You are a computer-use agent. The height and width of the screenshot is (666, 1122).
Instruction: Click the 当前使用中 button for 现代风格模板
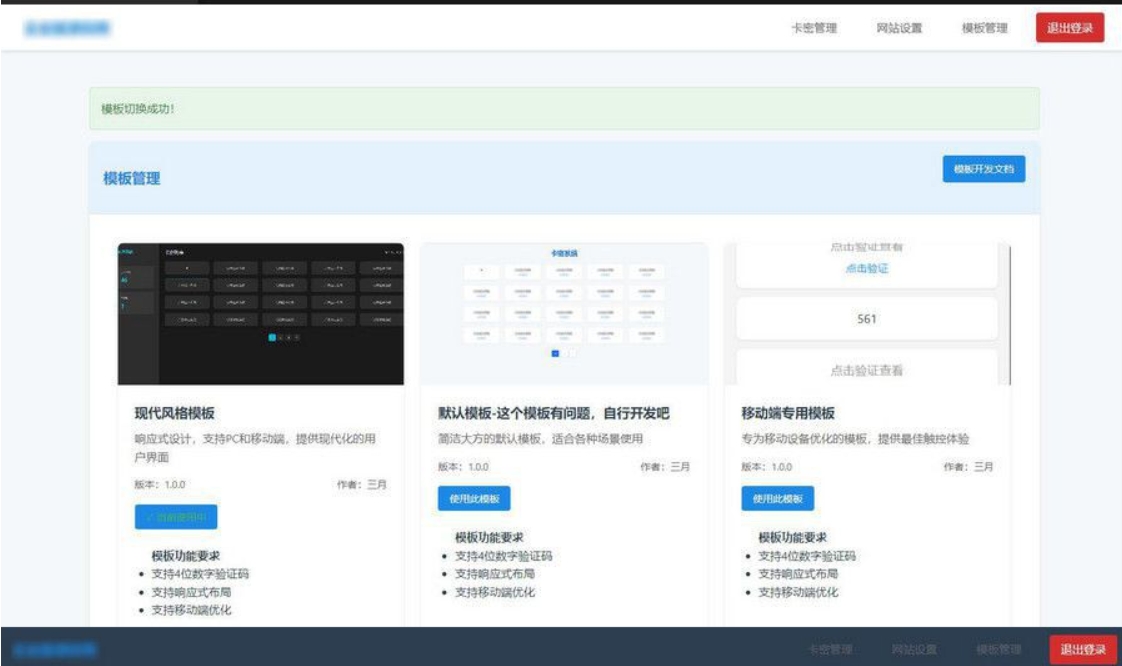coord(176,517)
